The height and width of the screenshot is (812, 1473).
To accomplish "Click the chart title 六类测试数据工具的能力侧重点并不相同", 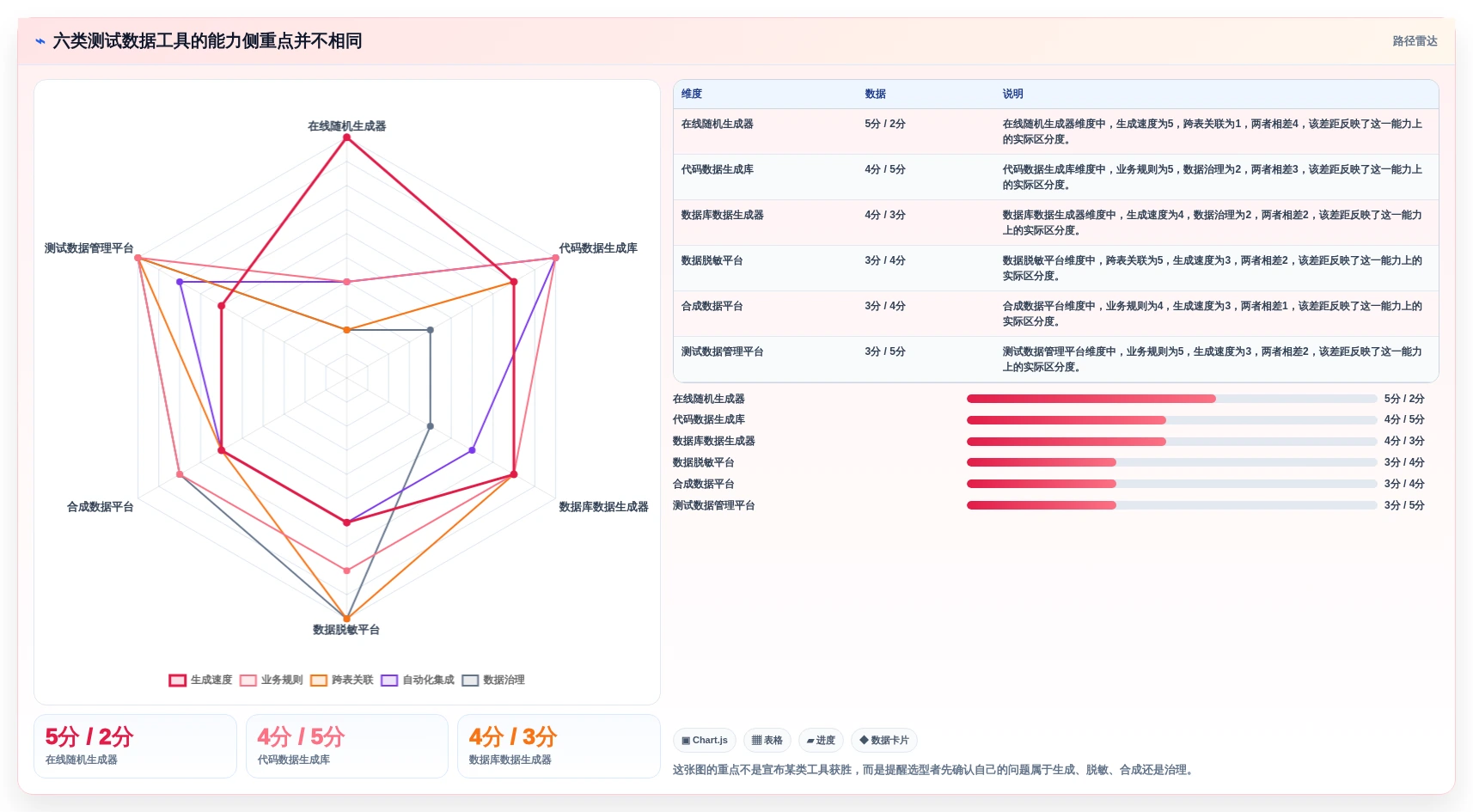I will coord(207,41).
